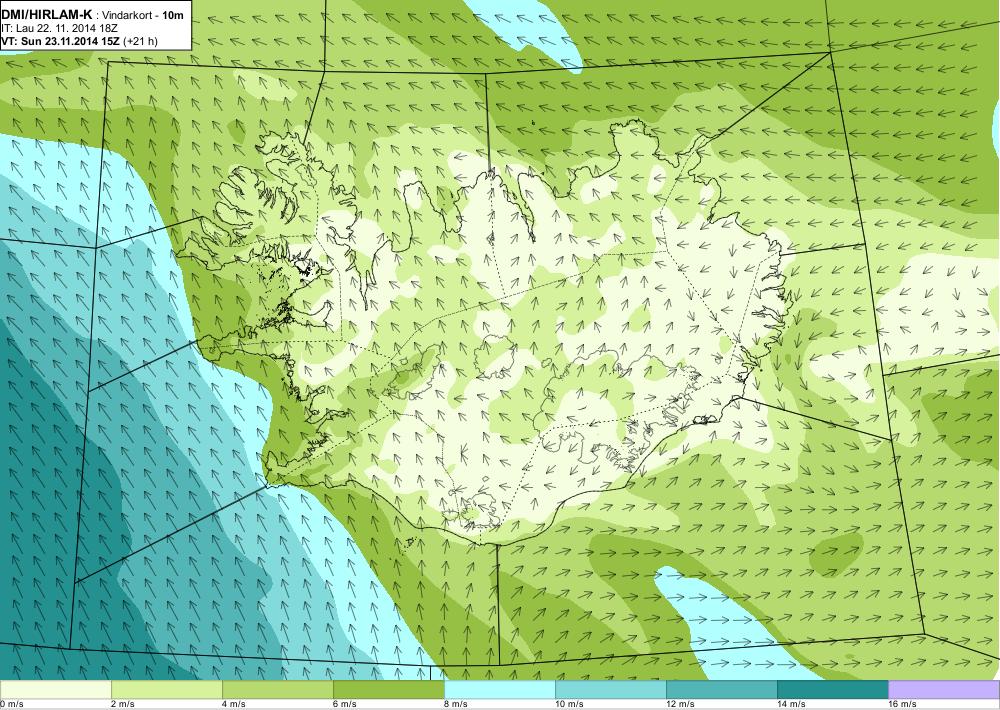Click the 'VT: Sun 23.11.2014 15Z' line

(x=61, y=41)
